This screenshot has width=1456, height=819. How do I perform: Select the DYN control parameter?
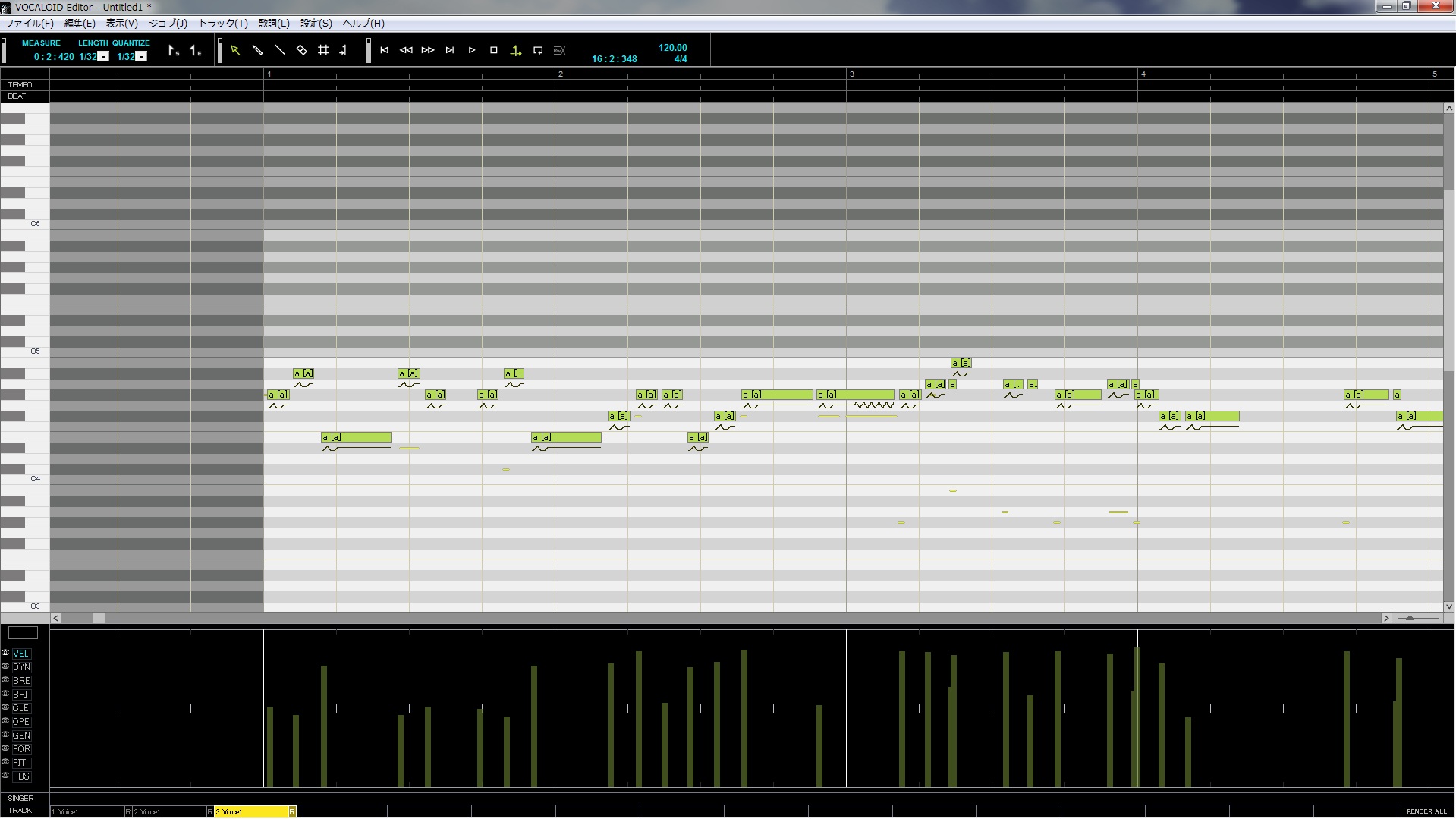pos(21,667)
